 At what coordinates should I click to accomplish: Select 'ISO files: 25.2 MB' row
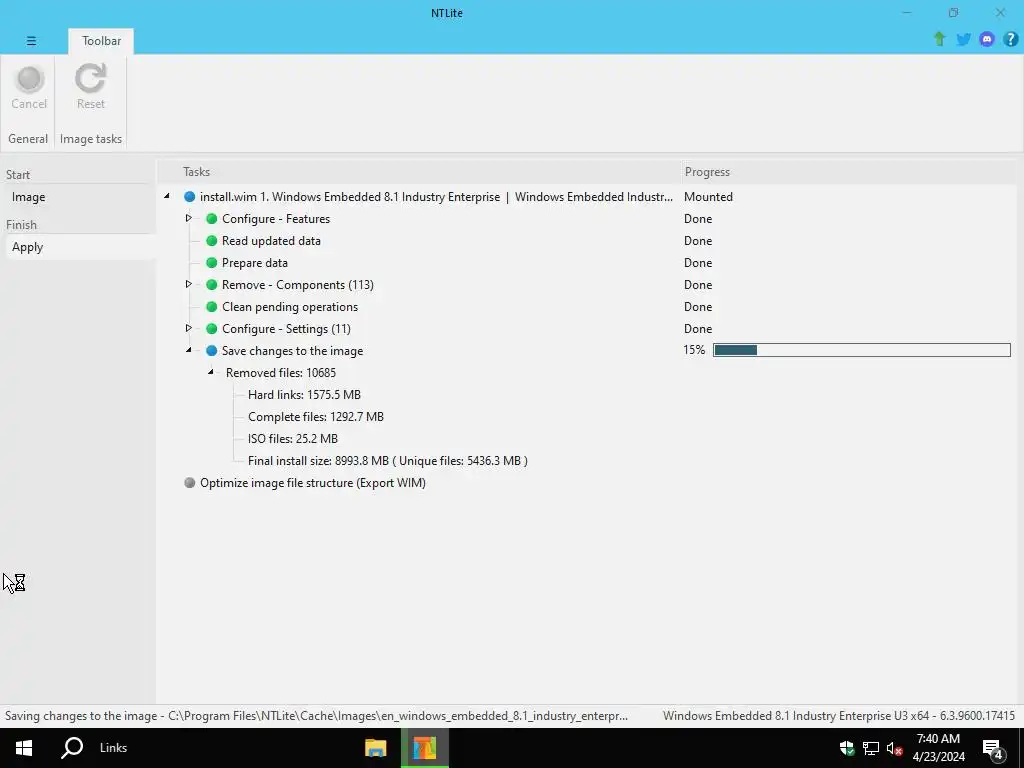click(293, 439)
